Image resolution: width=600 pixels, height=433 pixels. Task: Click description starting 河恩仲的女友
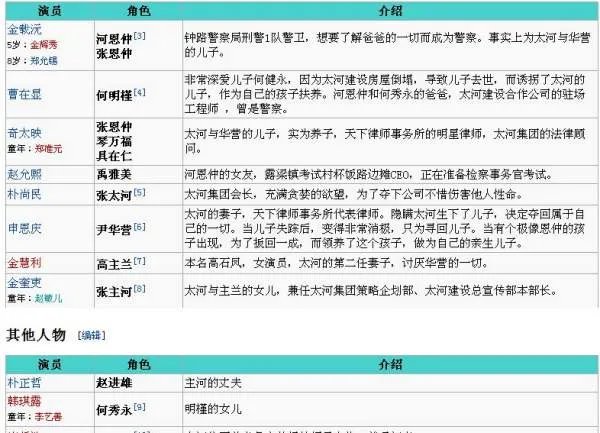369,175
